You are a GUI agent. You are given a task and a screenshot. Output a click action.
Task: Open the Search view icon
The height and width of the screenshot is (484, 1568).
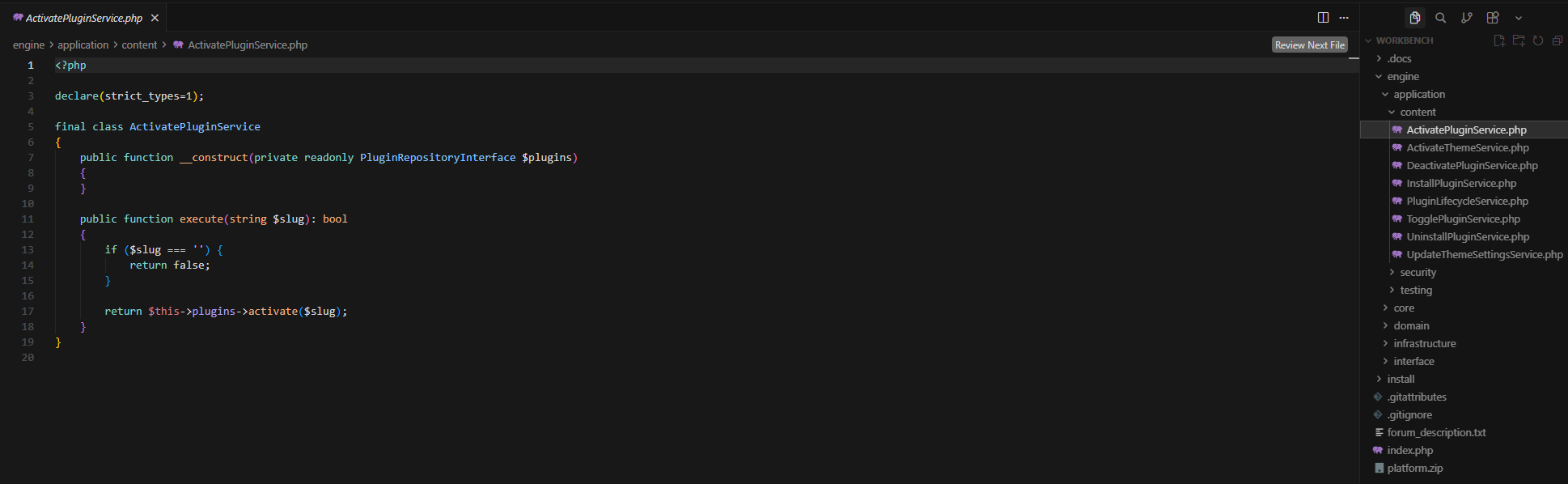(x=1440, y=18)
